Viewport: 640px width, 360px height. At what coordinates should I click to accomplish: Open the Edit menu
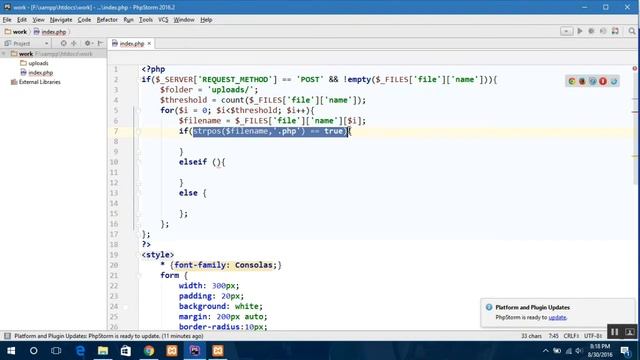point(22,20)
